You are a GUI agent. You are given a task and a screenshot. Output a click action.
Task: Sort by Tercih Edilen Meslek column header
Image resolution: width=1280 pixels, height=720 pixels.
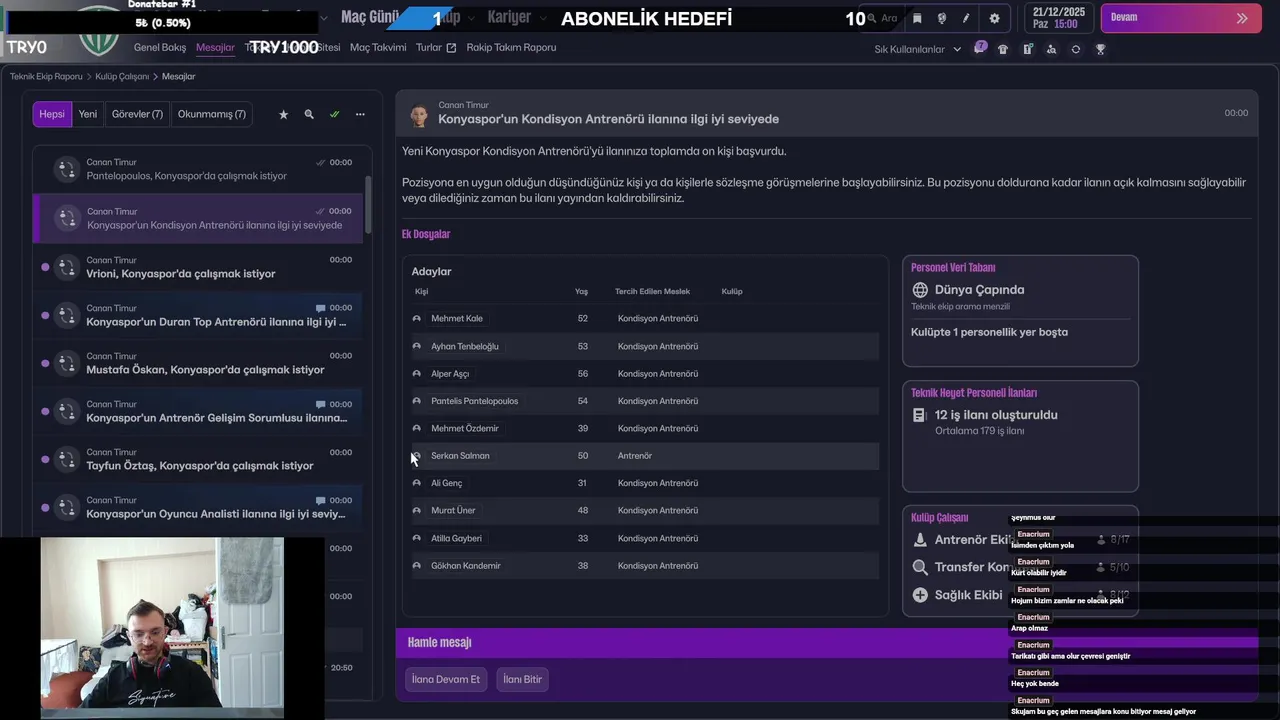[652, 292]
